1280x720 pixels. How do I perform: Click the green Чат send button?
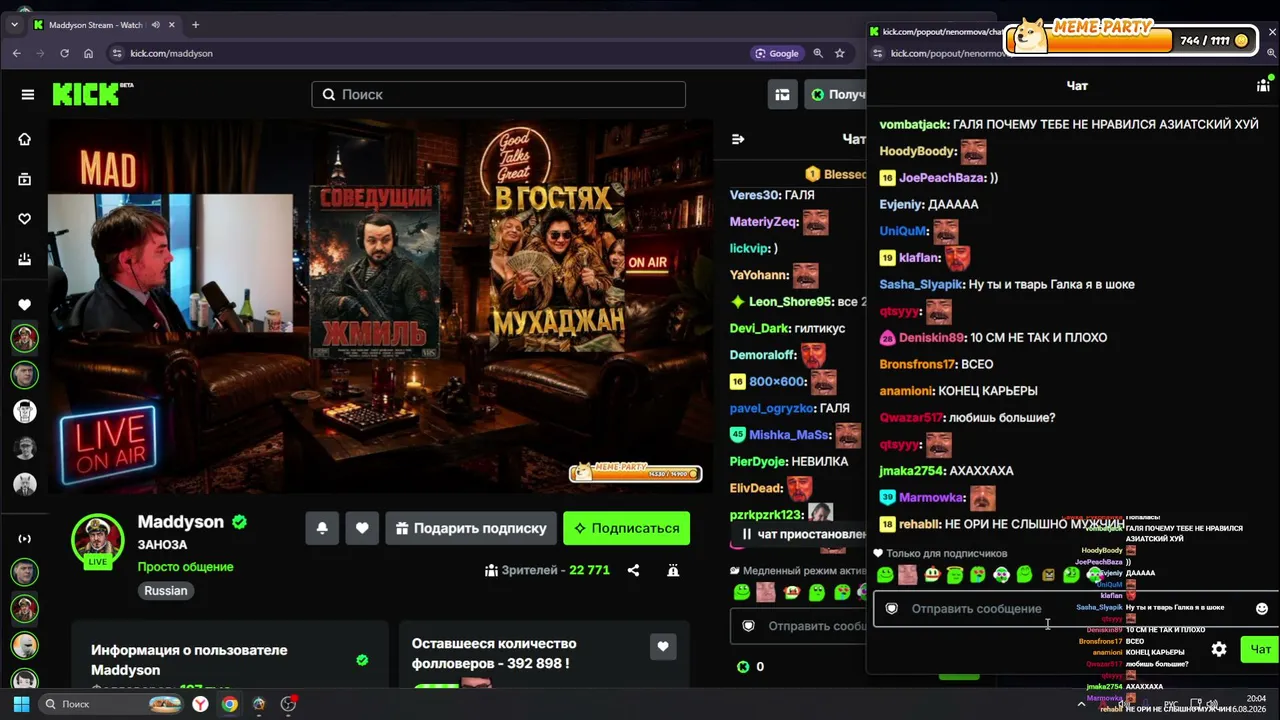pos(1260,649)
